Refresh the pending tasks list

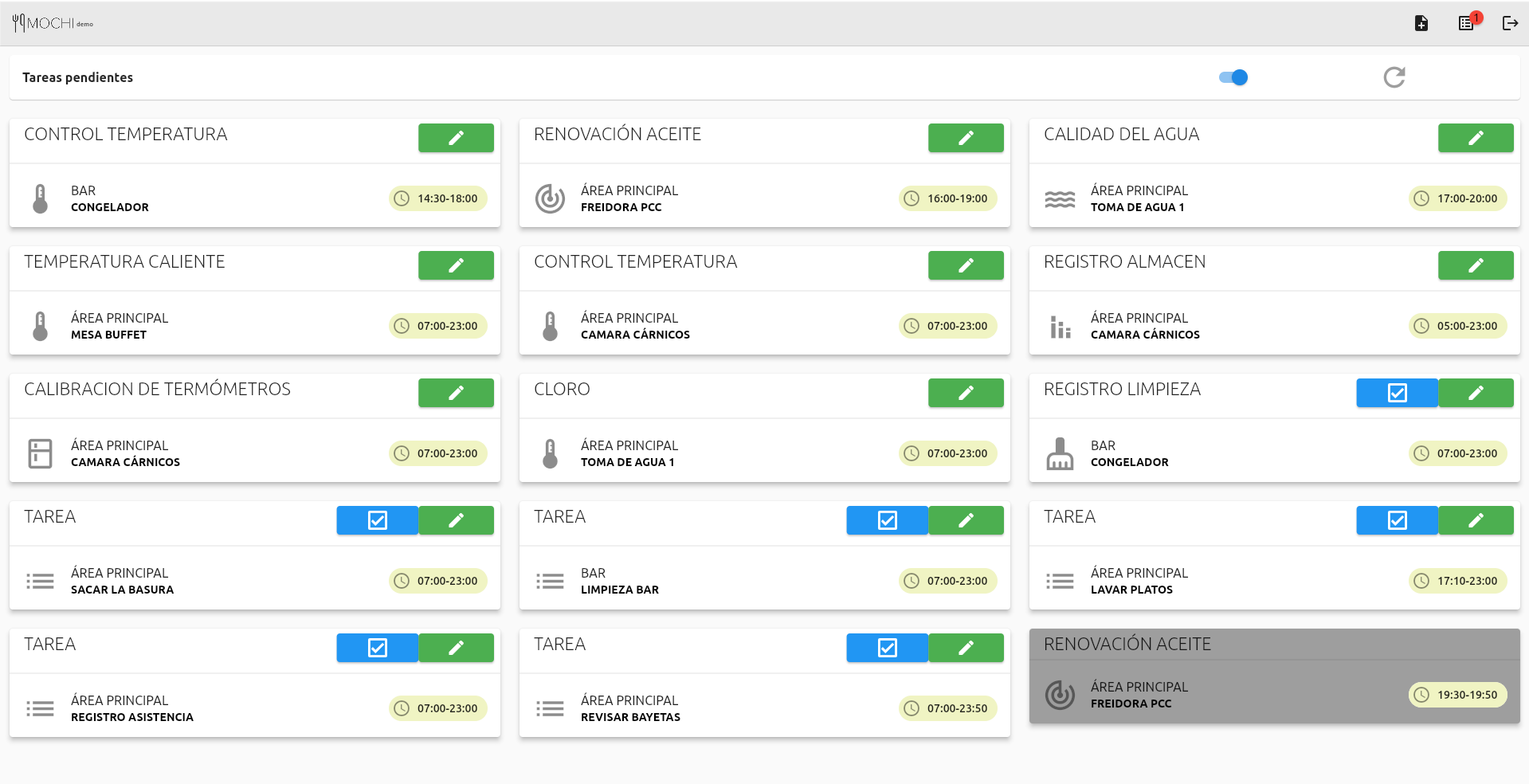point(1394,77)
